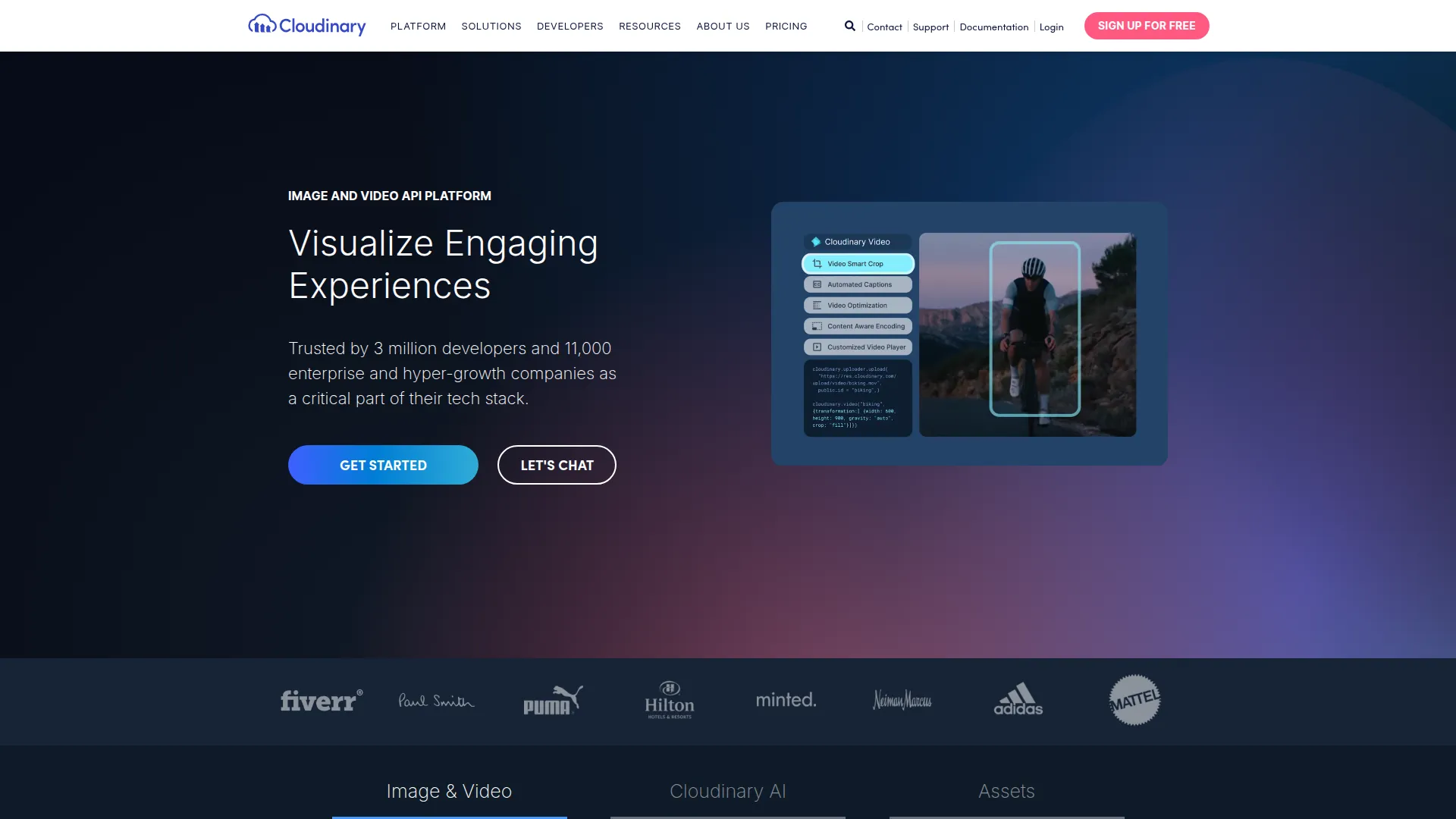Select Video Optimization option

858,306
